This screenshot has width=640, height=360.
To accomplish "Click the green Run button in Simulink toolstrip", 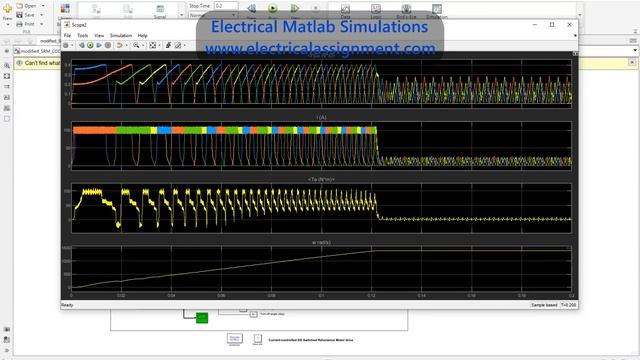I will pos(273,9).
